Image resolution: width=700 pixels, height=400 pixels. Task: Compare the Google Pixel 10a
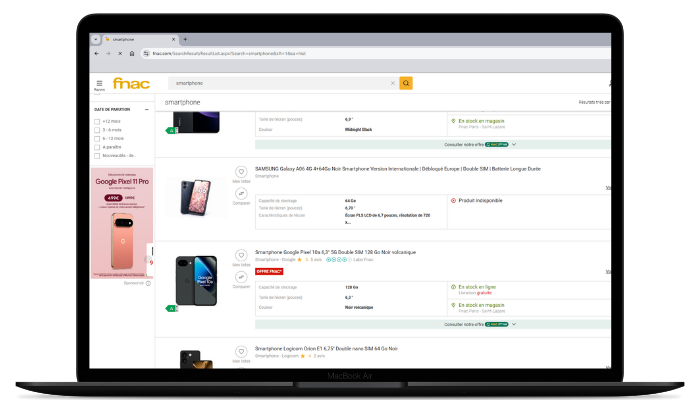[241, 277]
